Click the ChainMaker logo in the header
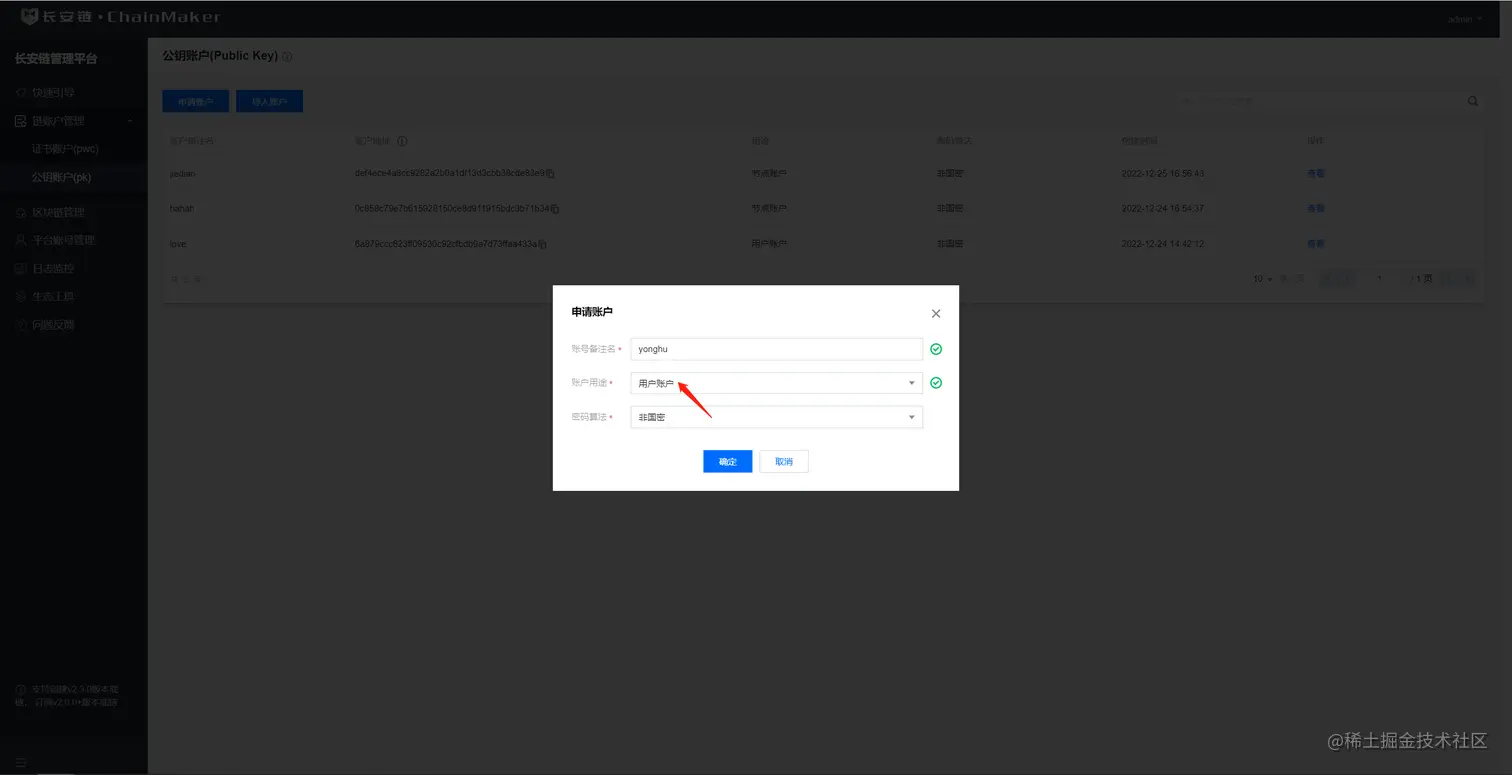The width and height of the screenshot is (1512, 775). tap(120, 17)
